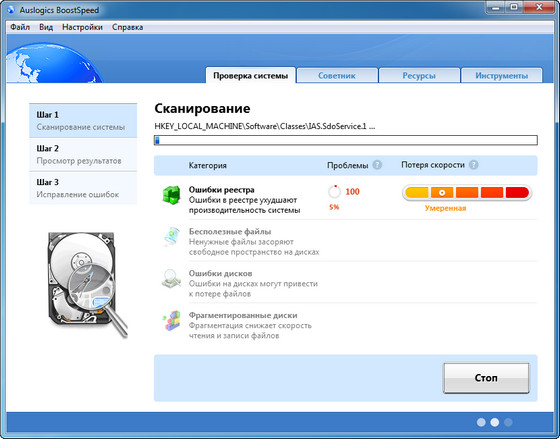Image resolution: width=560 pixels, height=439 pixels.
Task: Click the useless files recycle bin icon
Action: pos(172,236)
